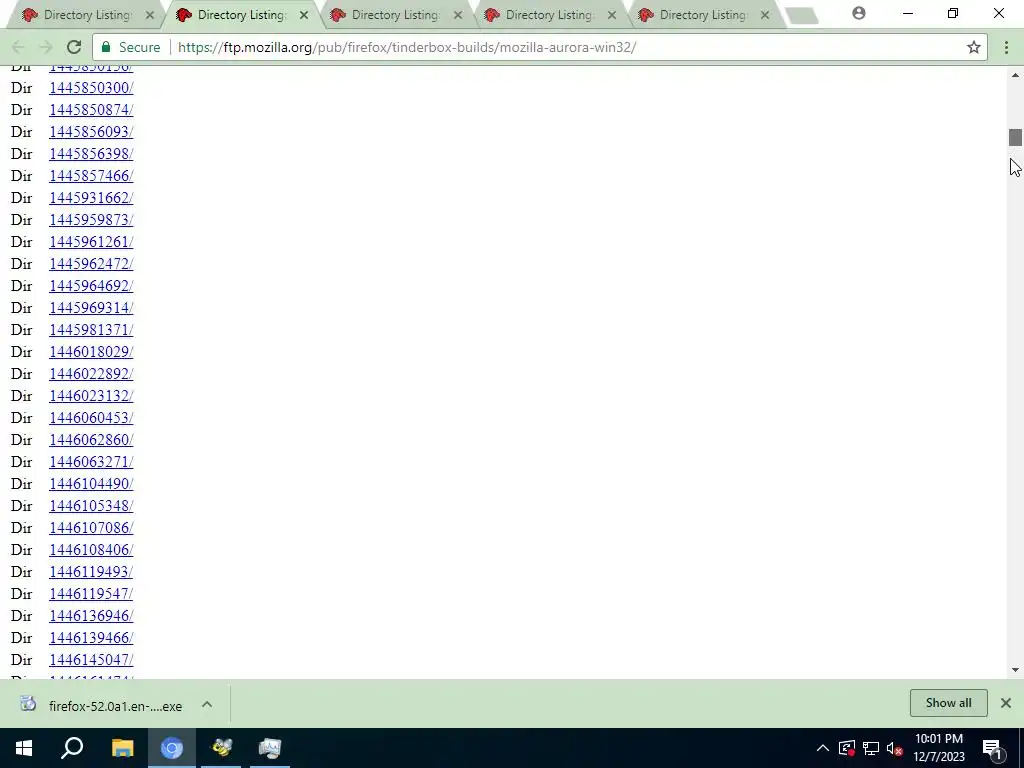Click the scrollbar up arrow

pyautogui.click(x=1015, y=75)
